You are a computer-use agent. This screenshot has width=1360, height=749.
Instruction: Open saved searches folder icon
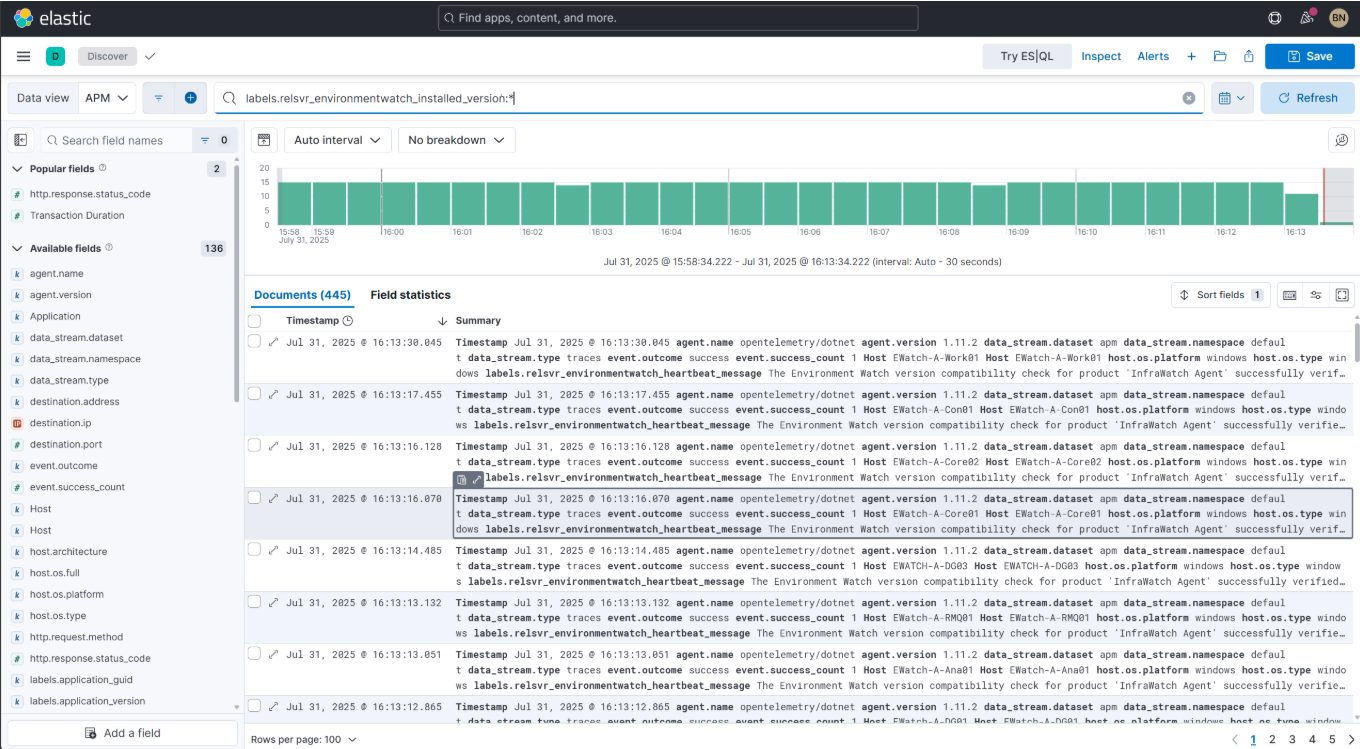pyautogui.click(x=1220, y=56)
